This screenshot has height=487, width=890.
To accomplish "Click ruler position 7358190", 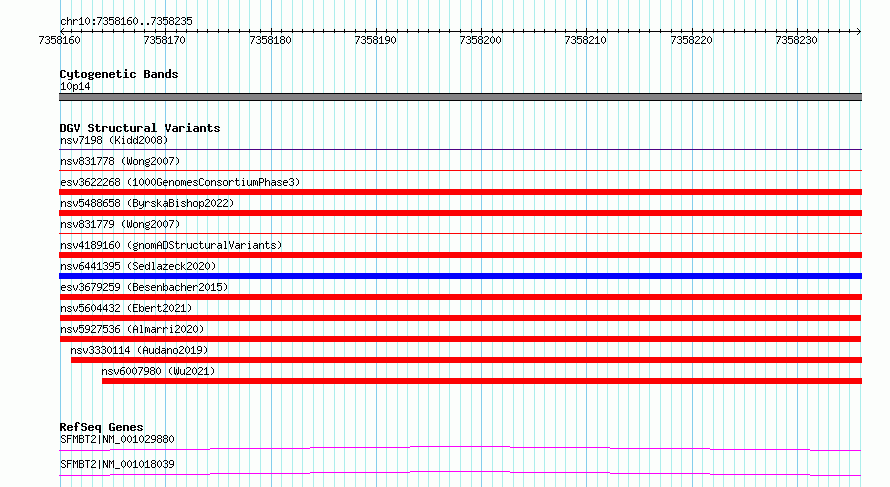I will pos(375,40).
